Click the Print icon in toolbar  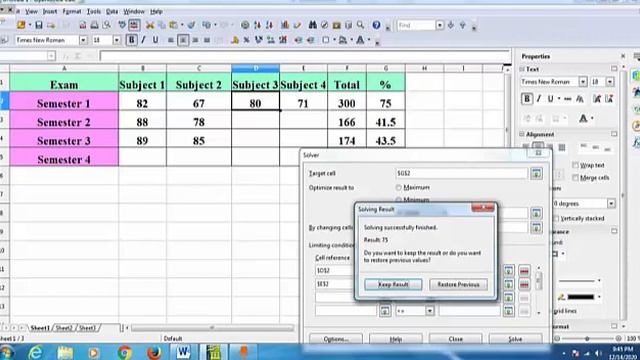pyautogui.click(x=94, y=25)
